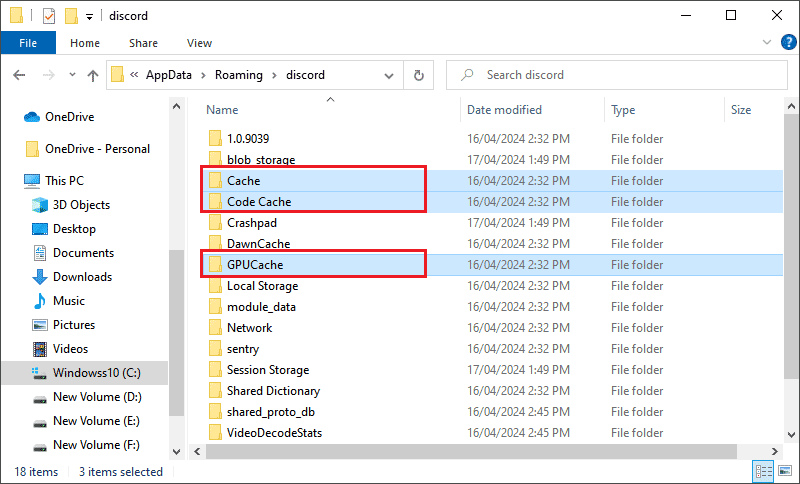Screen dimensions: 800x484
Task: Select the VideoDecodeStats folder
Action: pyautogui.click(x=274, y=432)
